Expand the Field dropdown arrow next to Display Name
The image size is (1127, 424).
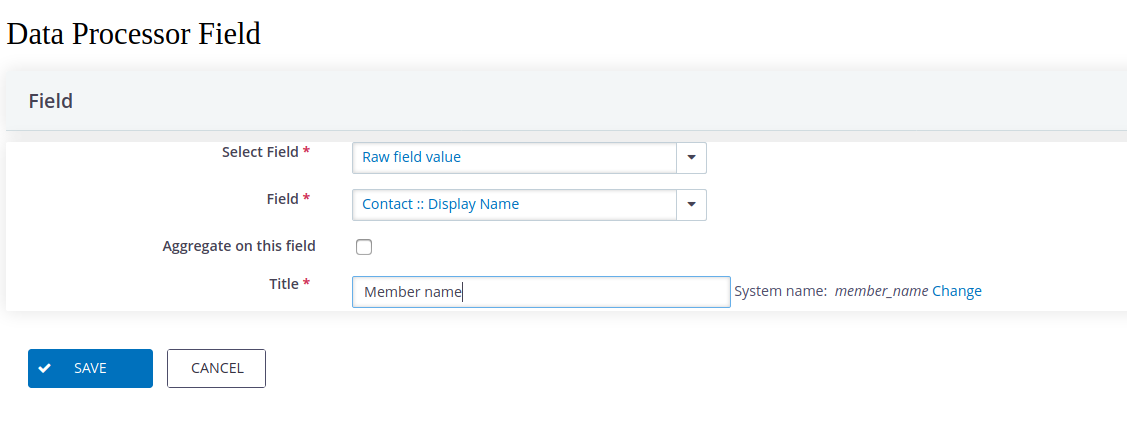click(691, 205)
